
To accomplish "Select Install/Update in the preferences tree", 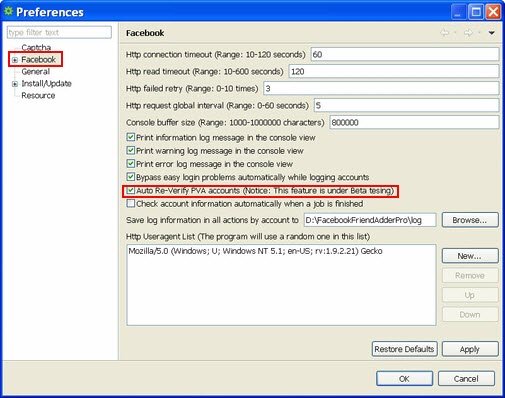I will pos(46,83).
